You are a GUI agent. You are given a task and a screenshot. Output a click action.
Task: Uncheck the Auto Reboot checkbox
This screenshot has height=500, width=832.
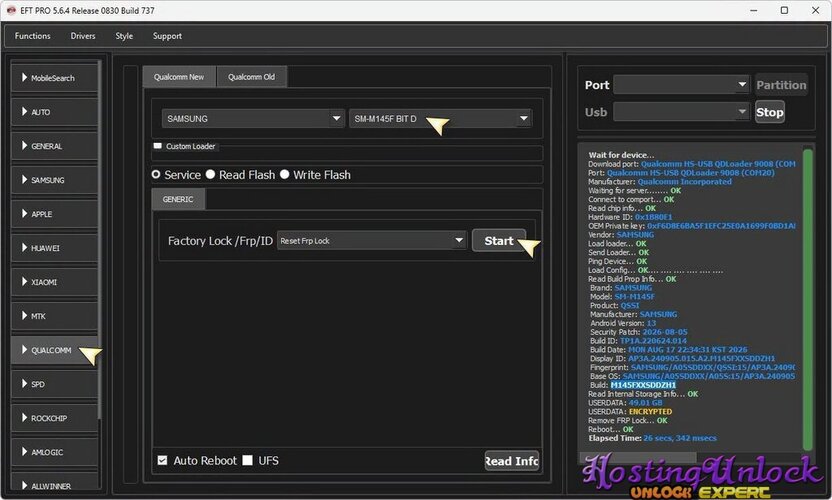tap(162, 460)
